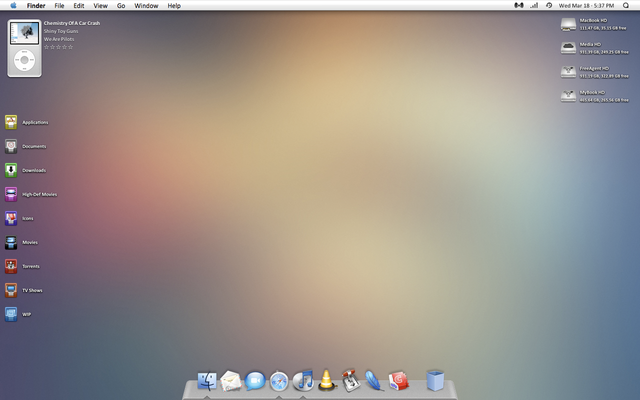
Task: Open the red G app in dock
Action: (398, 381)
